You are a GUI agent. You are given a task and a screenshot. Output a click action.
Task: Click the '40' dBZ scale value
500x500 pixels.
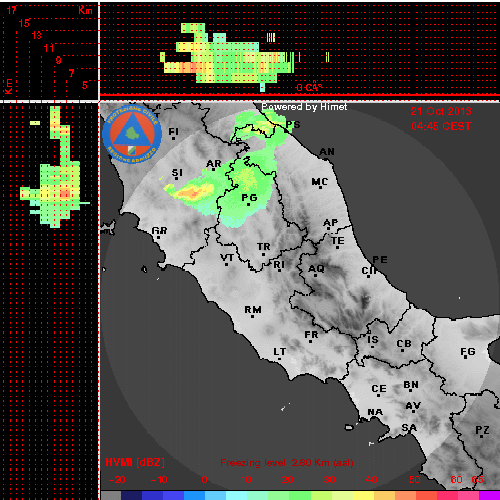coord(371,480)
